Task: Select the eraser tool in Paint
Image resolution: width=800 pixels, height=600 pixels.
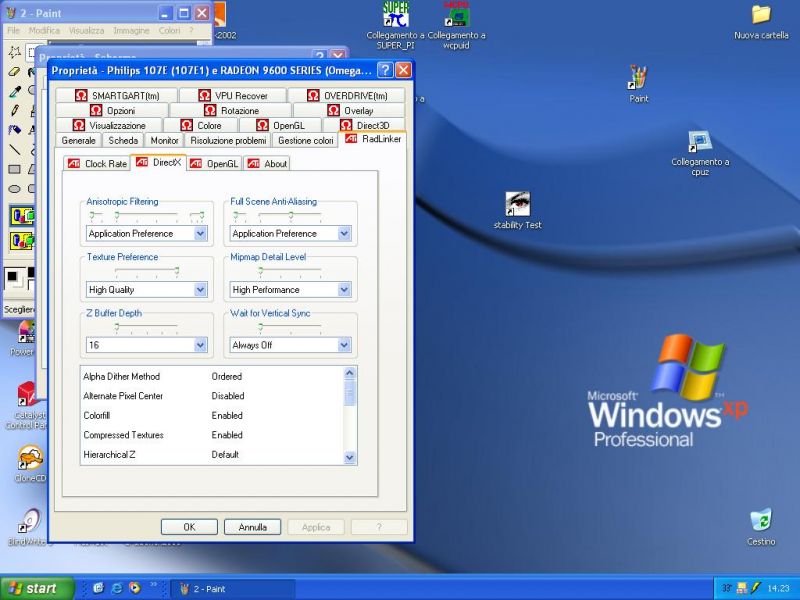Action: coord(14,72)
